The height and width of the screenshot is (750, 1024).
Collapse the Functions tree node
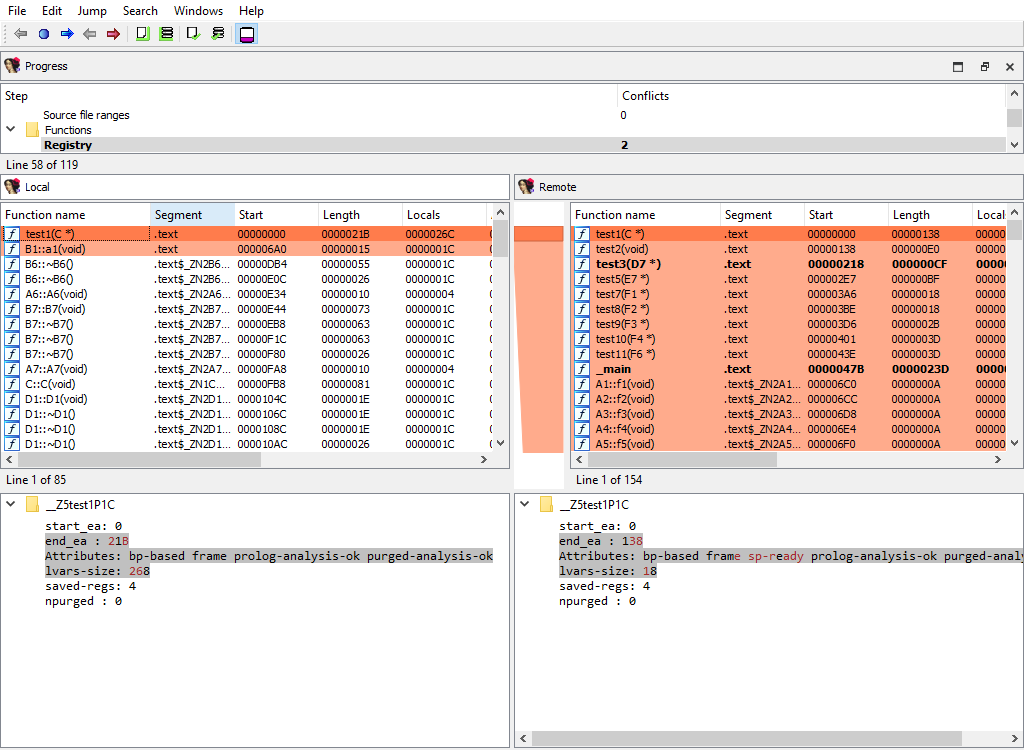click(x=11, y=130)
